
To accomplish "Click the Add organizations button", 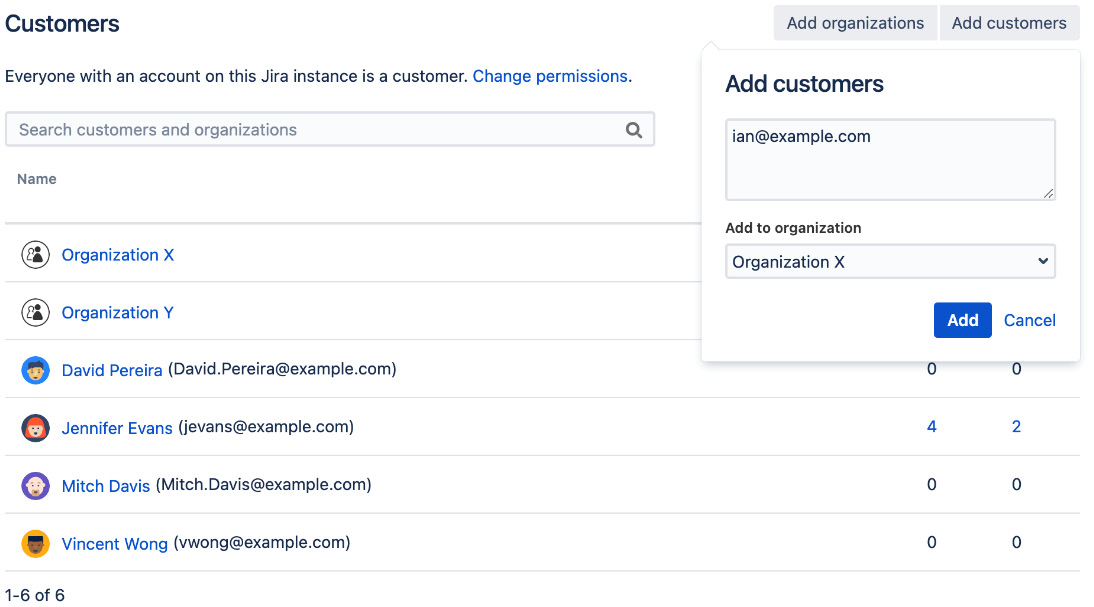I will tap(854, 22).
